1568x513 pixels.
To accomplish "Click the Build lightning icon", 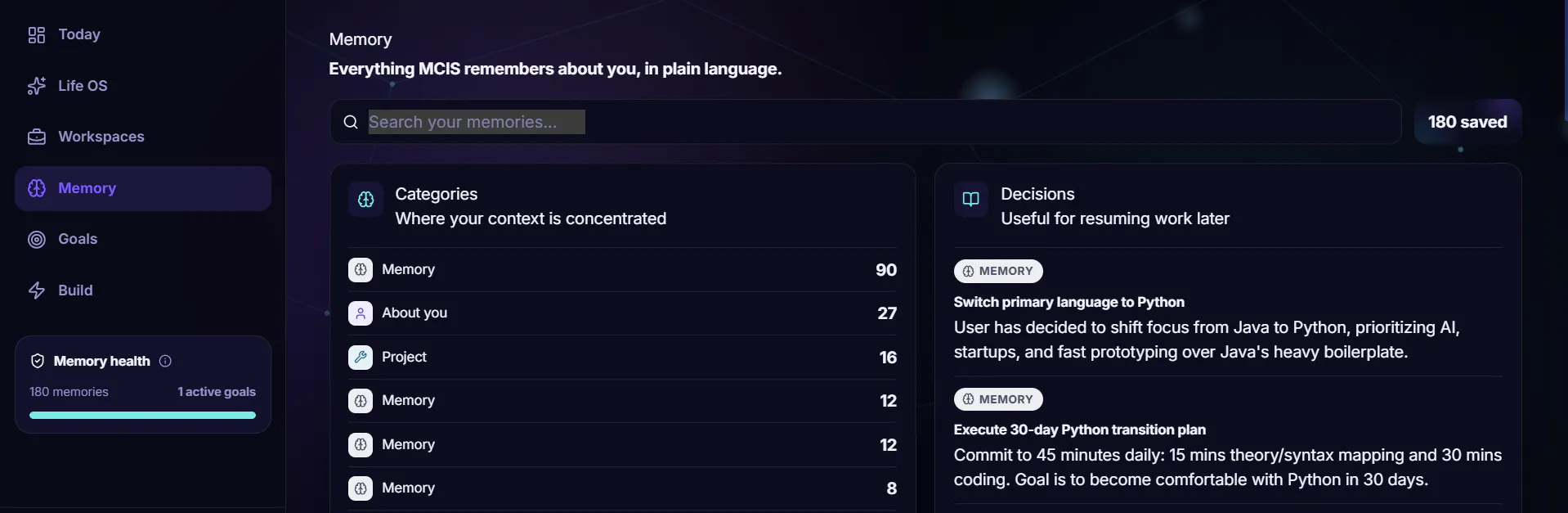I will (37, 290).
